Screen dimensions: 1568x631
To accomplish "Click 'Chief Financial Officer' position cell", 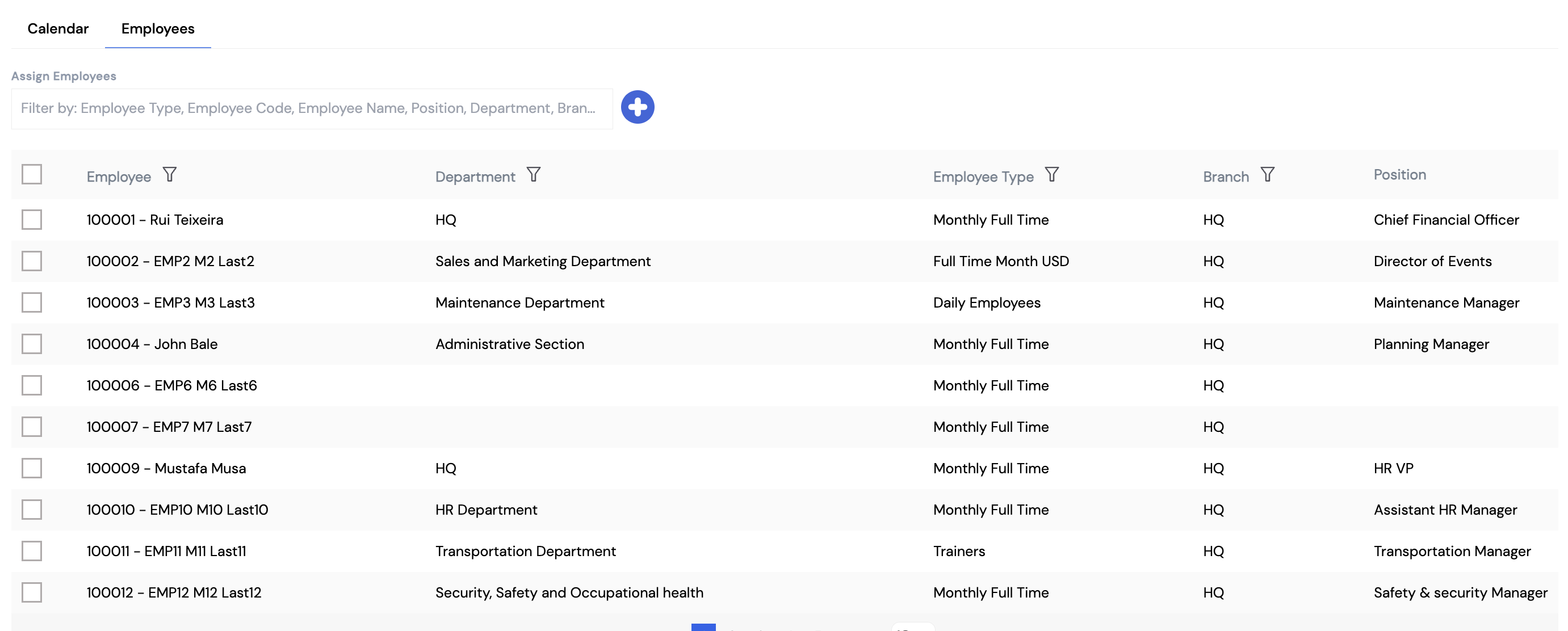I will click(x=1447, y=220).
